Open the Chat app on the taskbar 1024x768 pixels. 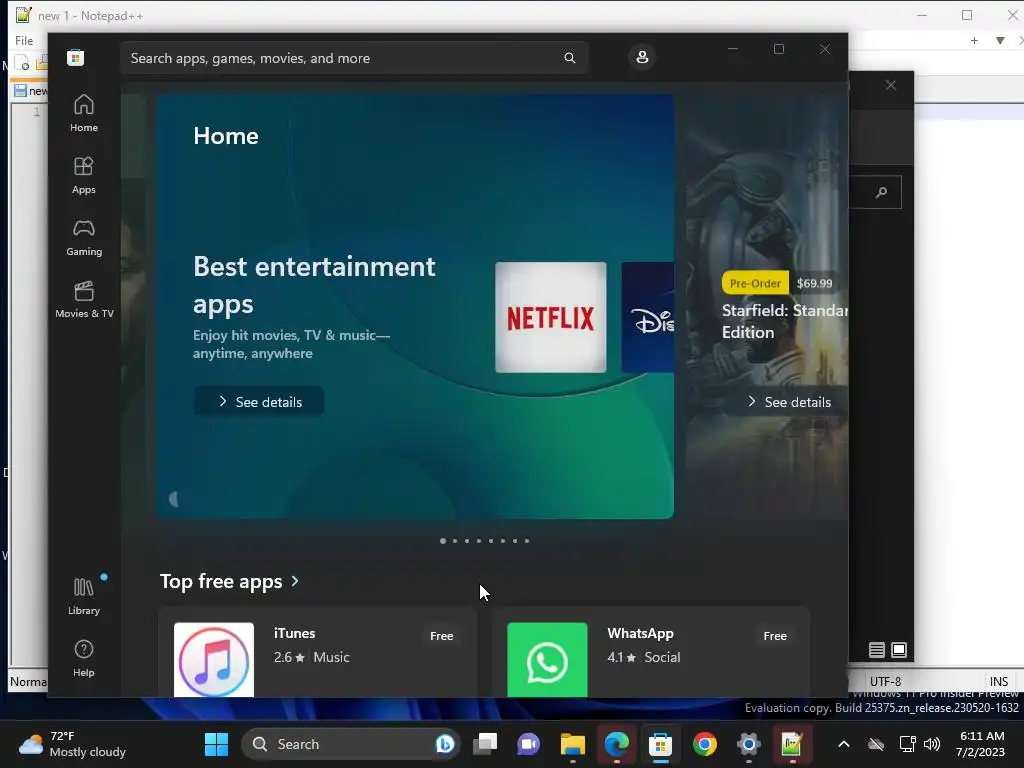528,744
